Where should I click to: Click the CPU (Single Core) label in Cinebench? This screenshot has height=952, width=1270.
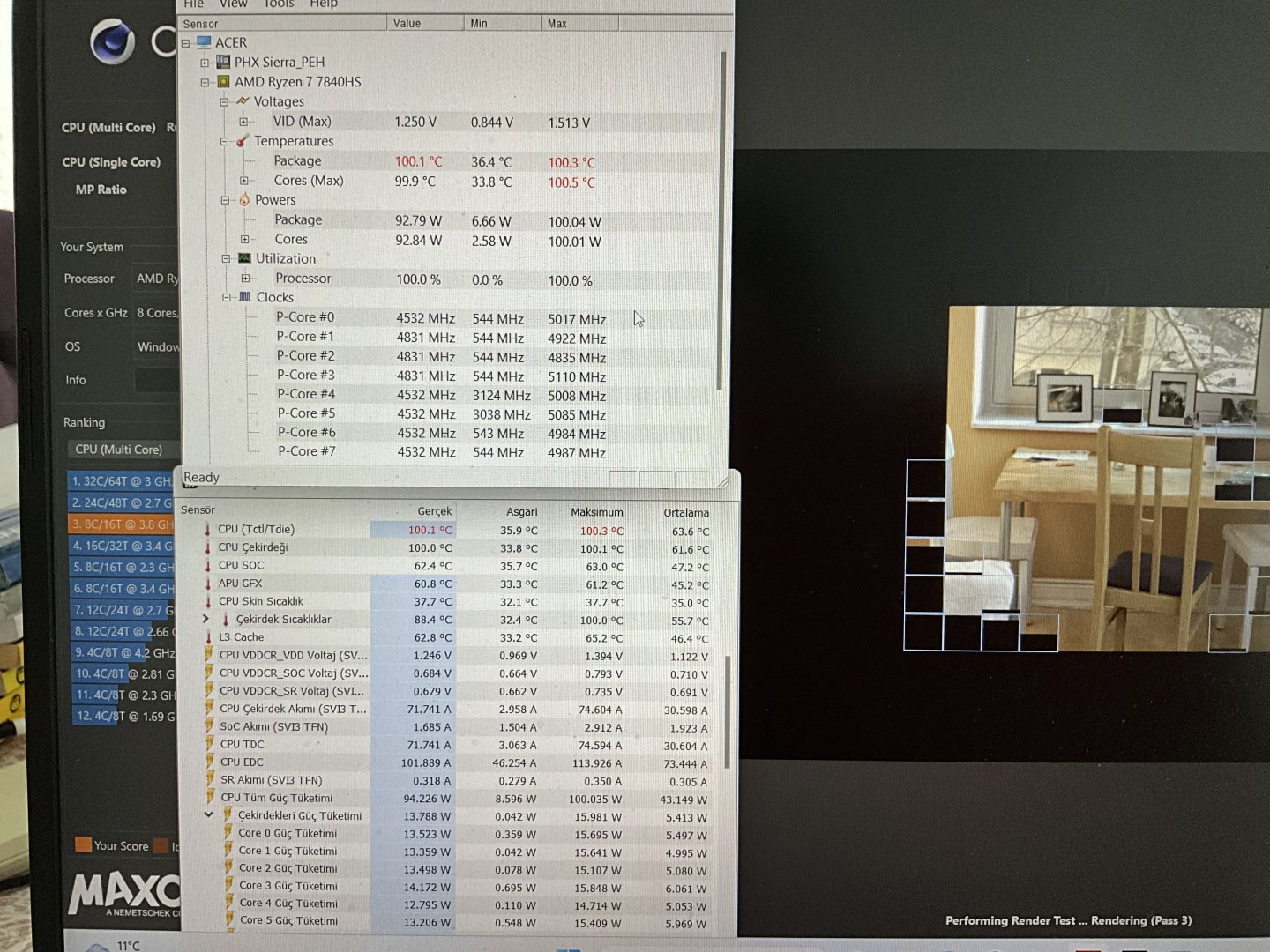[111, 162]
